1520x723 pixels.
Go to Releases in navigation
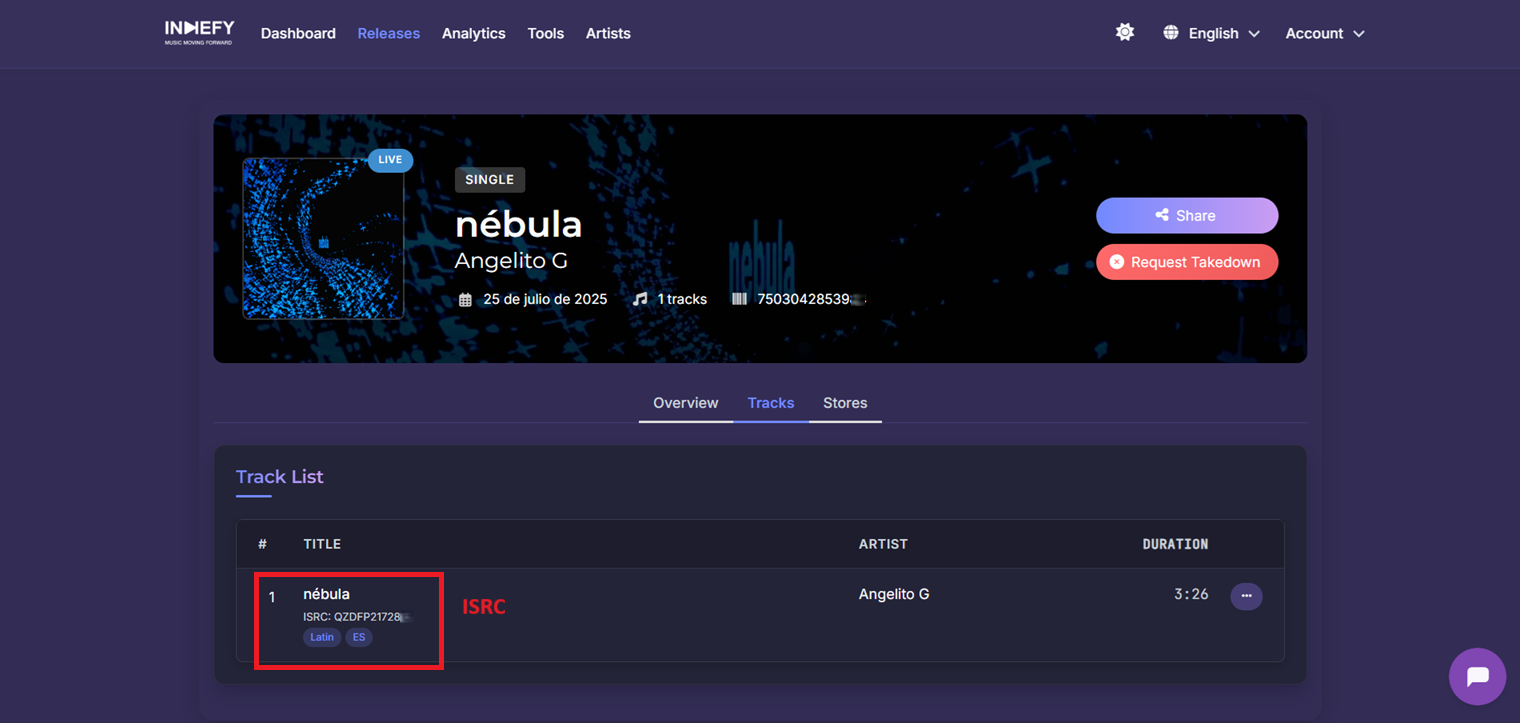point(388,33)
